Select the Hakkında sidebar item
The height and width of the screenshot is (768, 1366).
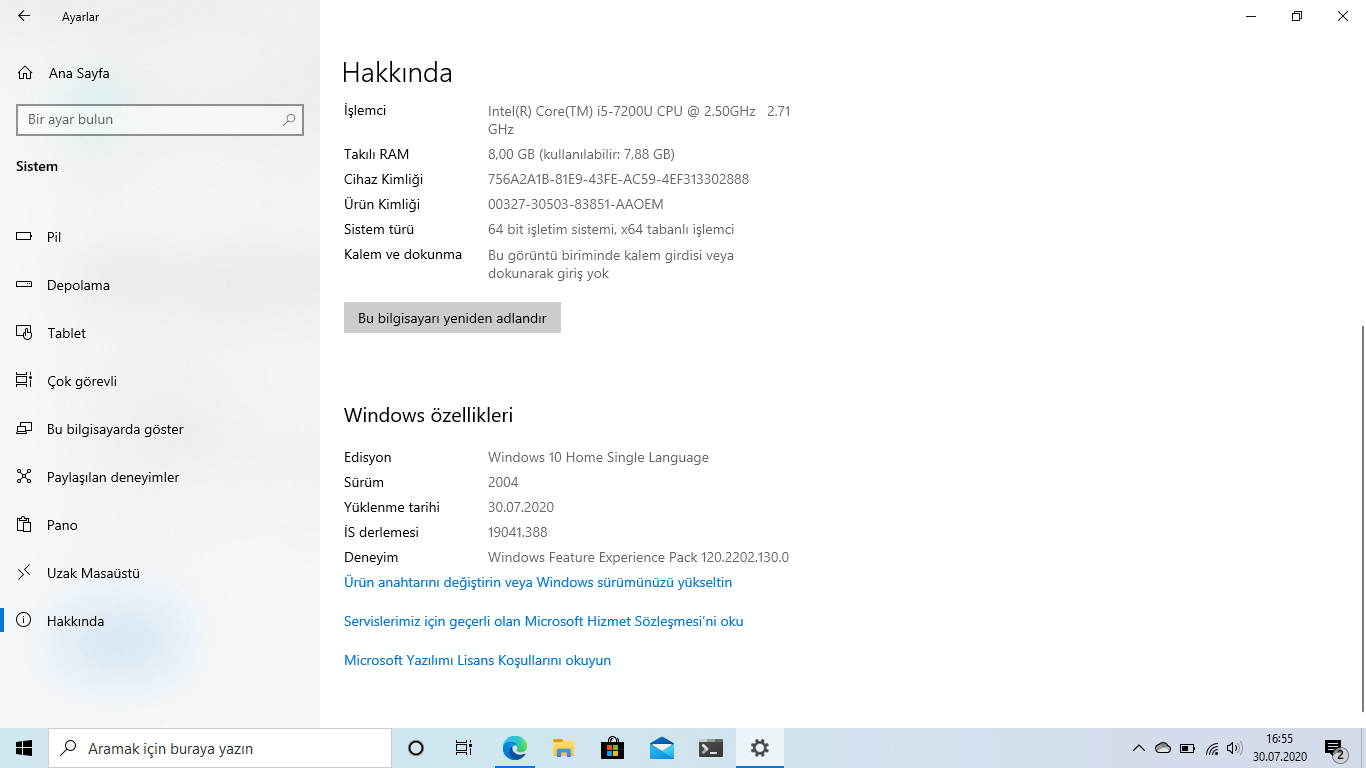coord(160,621)
